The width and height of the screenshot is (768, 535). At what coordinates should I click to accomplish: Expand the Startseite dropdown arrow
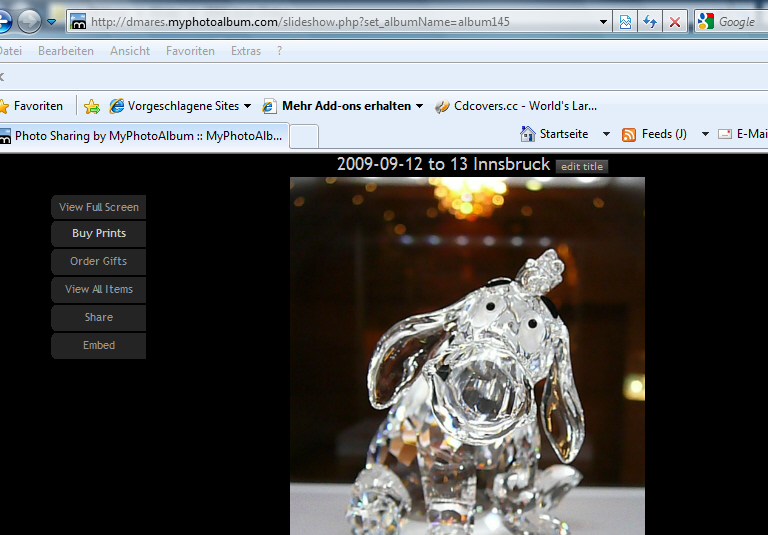tap(606, 134)
